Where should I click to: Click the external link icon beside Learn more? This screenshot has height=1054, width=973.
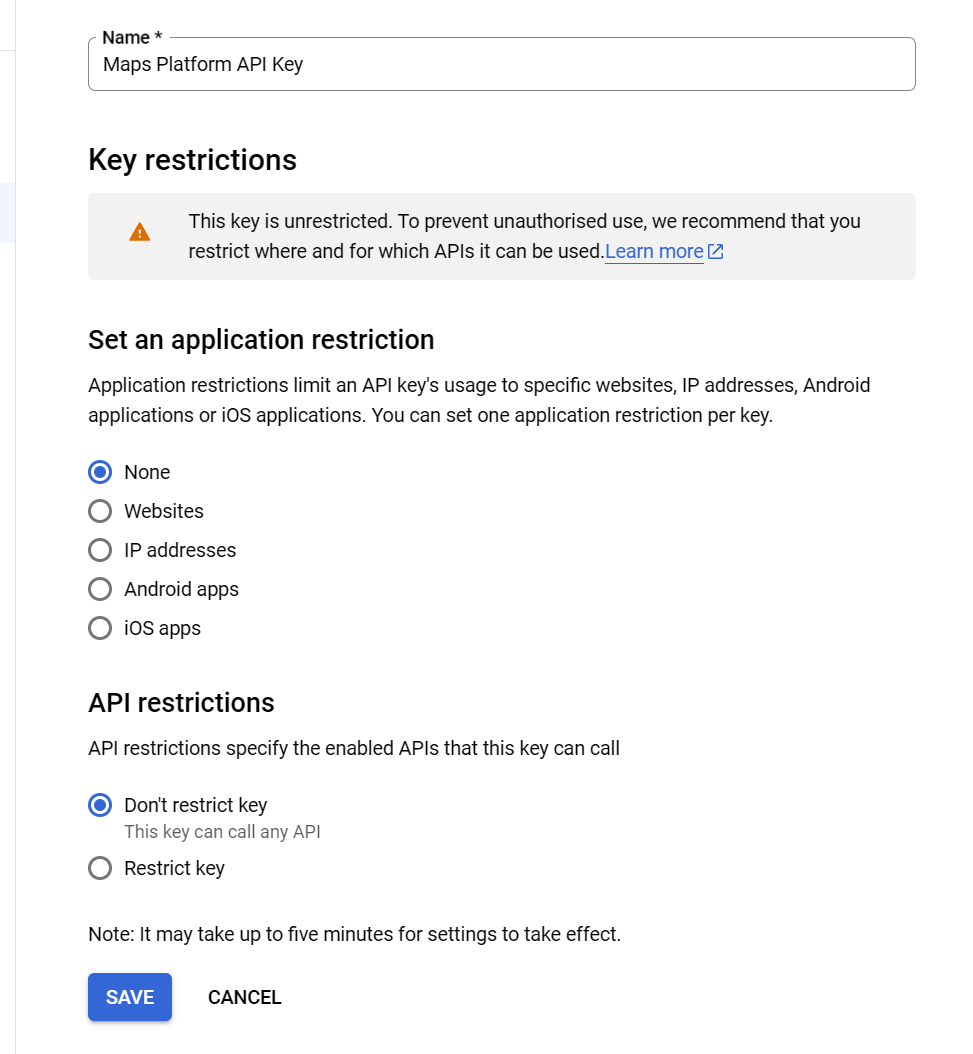pos(715,251)
